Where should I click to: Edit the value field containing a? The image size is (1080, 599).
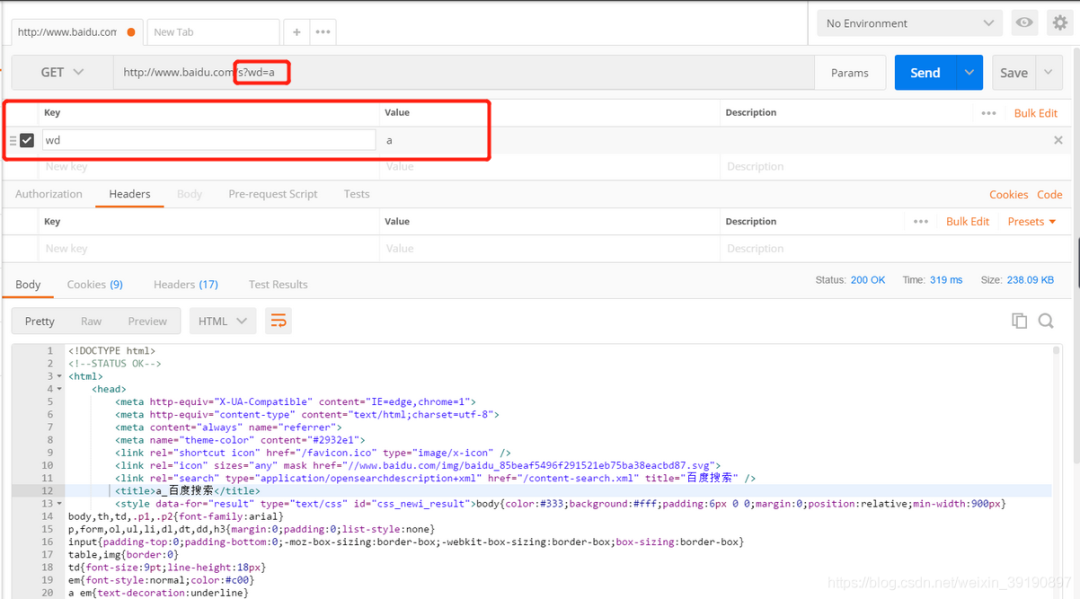tap(548, 140)
